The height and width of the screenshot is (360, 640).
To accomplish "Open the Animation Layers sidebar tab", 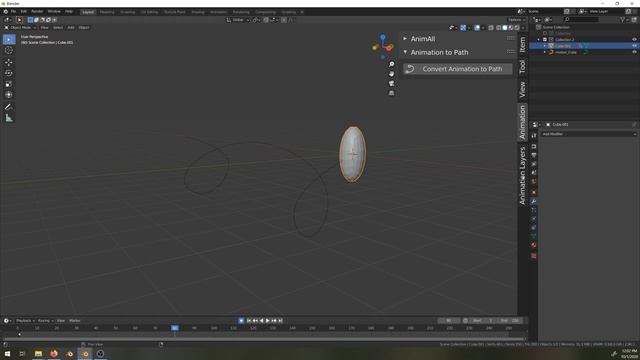I will click(x=522, y=176).
